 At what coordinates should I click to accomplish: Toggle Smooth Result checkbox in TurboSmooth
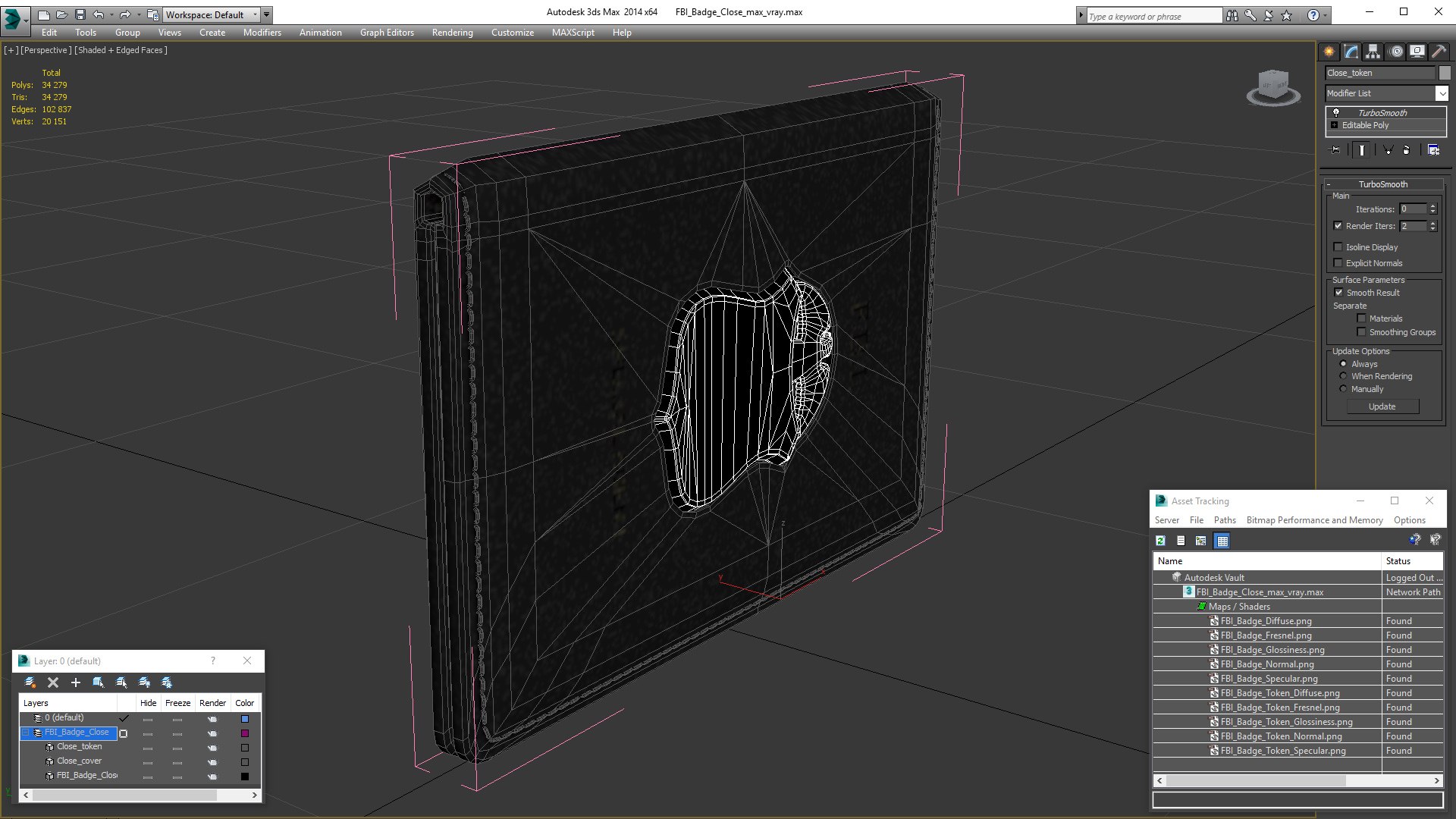point(1339,292)
